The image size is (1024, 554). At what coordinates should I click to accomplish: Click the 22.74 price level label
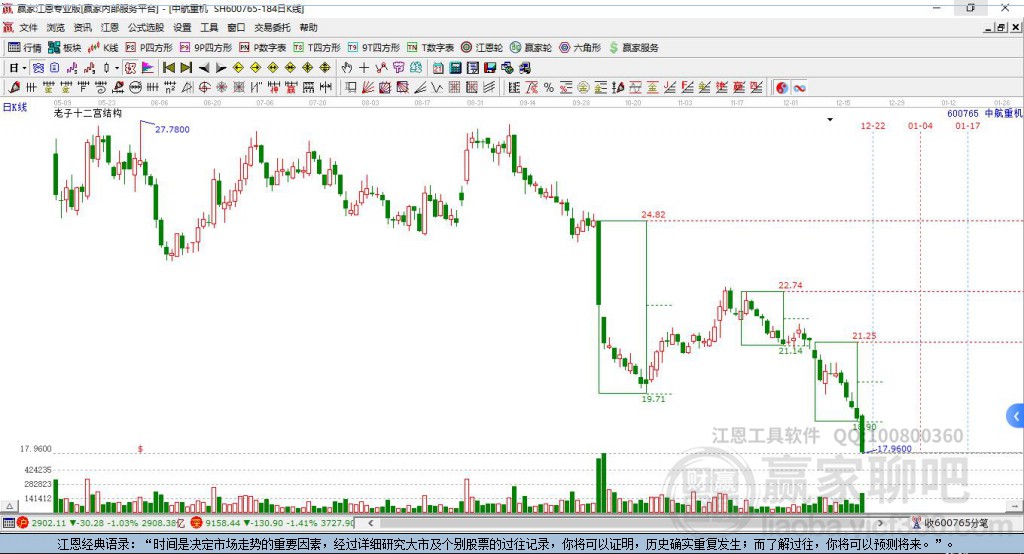(790, 285)
